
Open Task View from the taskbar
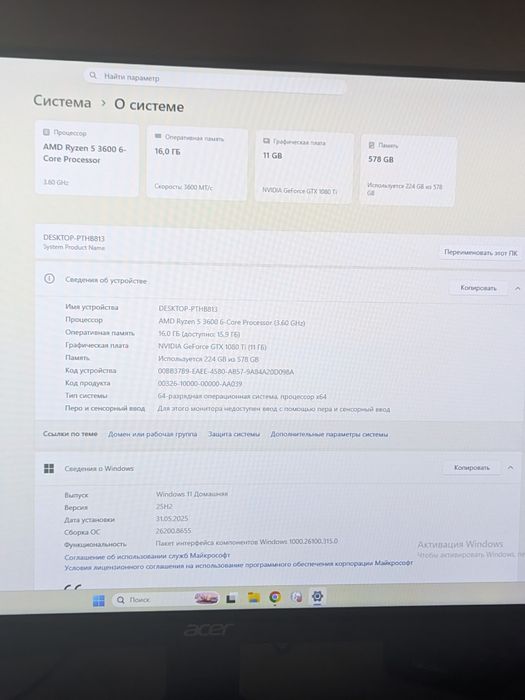pos(231,599)
